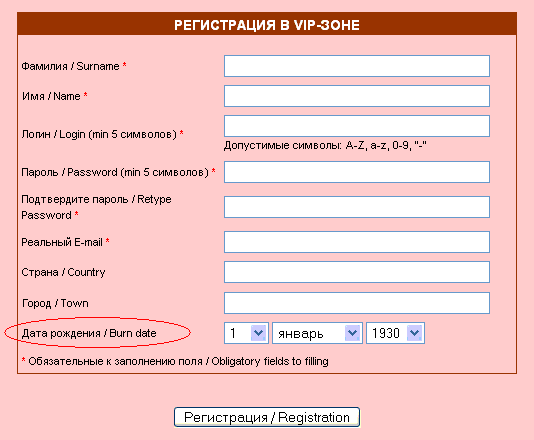Viewport: 534px width, 440px height.
Task: Click the Фамилия / Surname label
Action: 70,66
